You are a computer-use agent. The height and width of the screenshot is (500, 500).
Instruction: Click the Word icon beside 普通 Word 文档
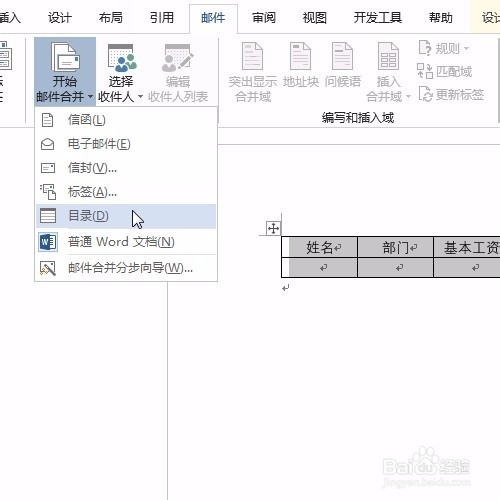tap(48, 242)
